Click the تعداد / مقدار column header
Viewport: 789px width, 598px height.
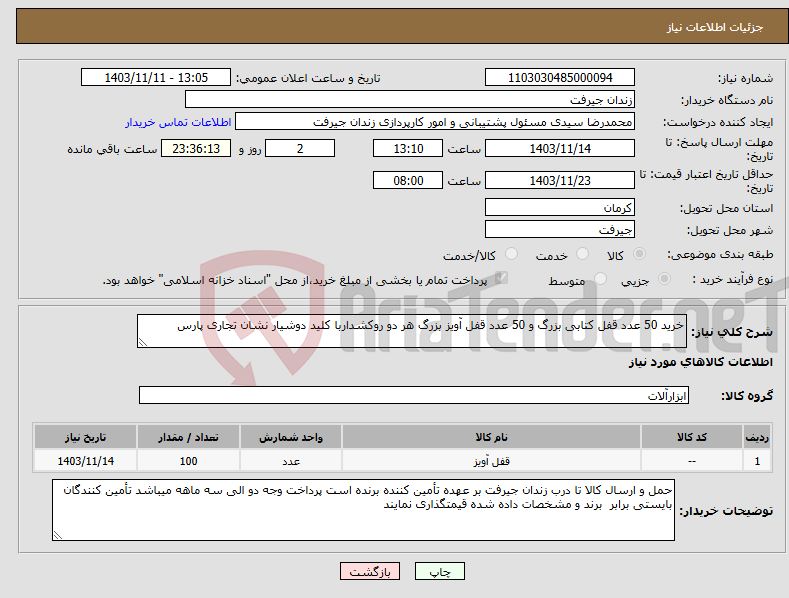(x=188, y=437)
